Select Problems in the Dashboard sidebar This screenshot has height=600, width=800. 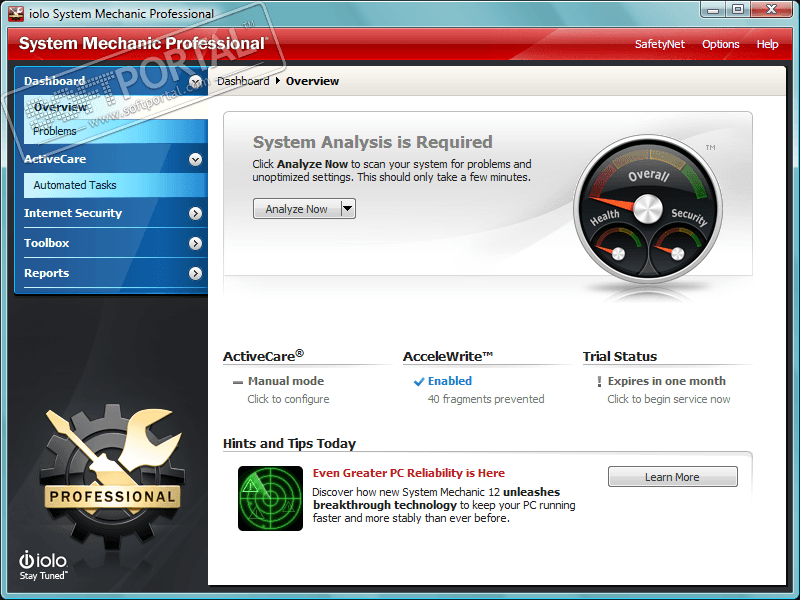pos(115,131)
